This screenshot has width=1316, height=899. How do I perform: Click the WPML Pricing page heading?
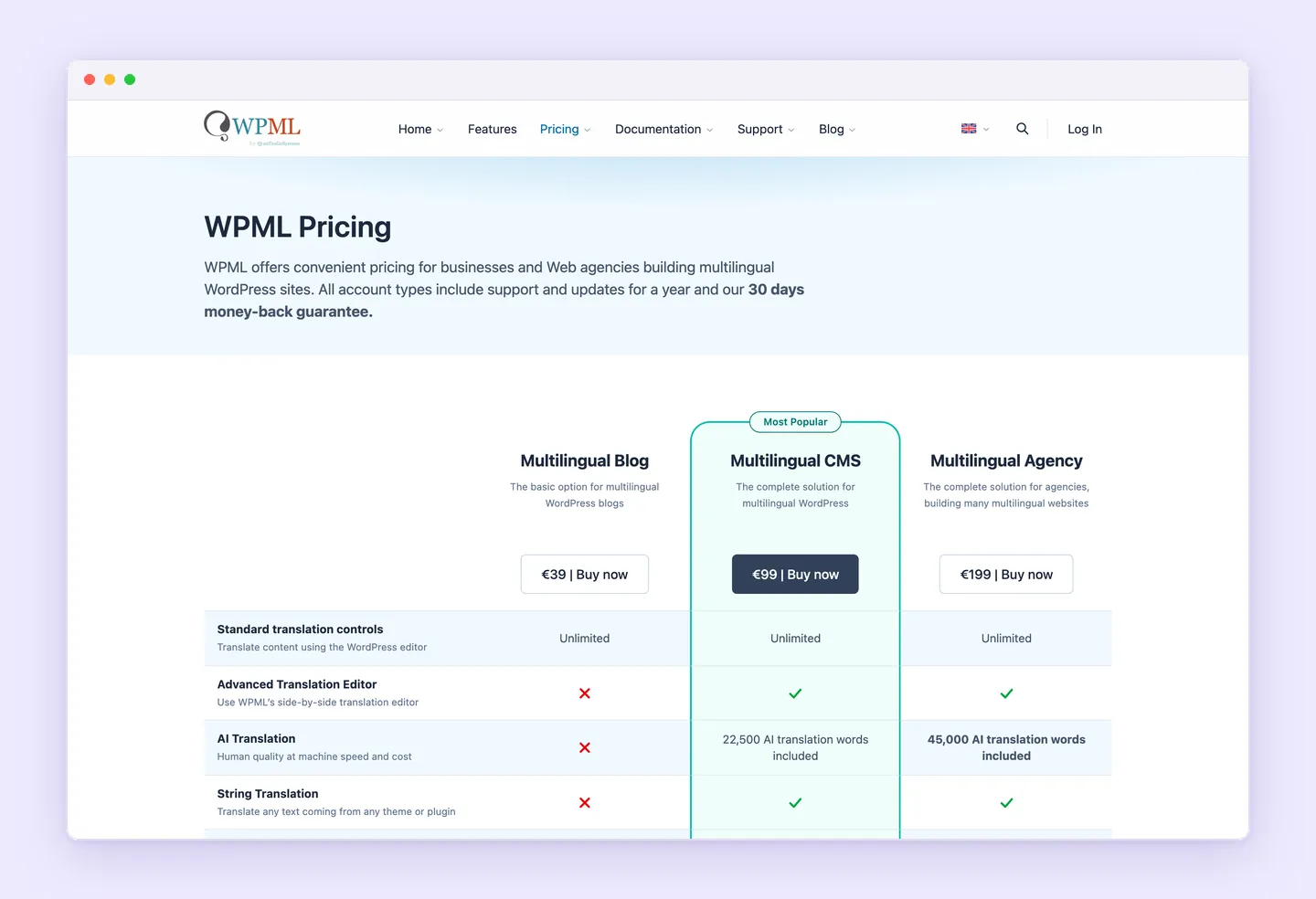pos(298,227)
